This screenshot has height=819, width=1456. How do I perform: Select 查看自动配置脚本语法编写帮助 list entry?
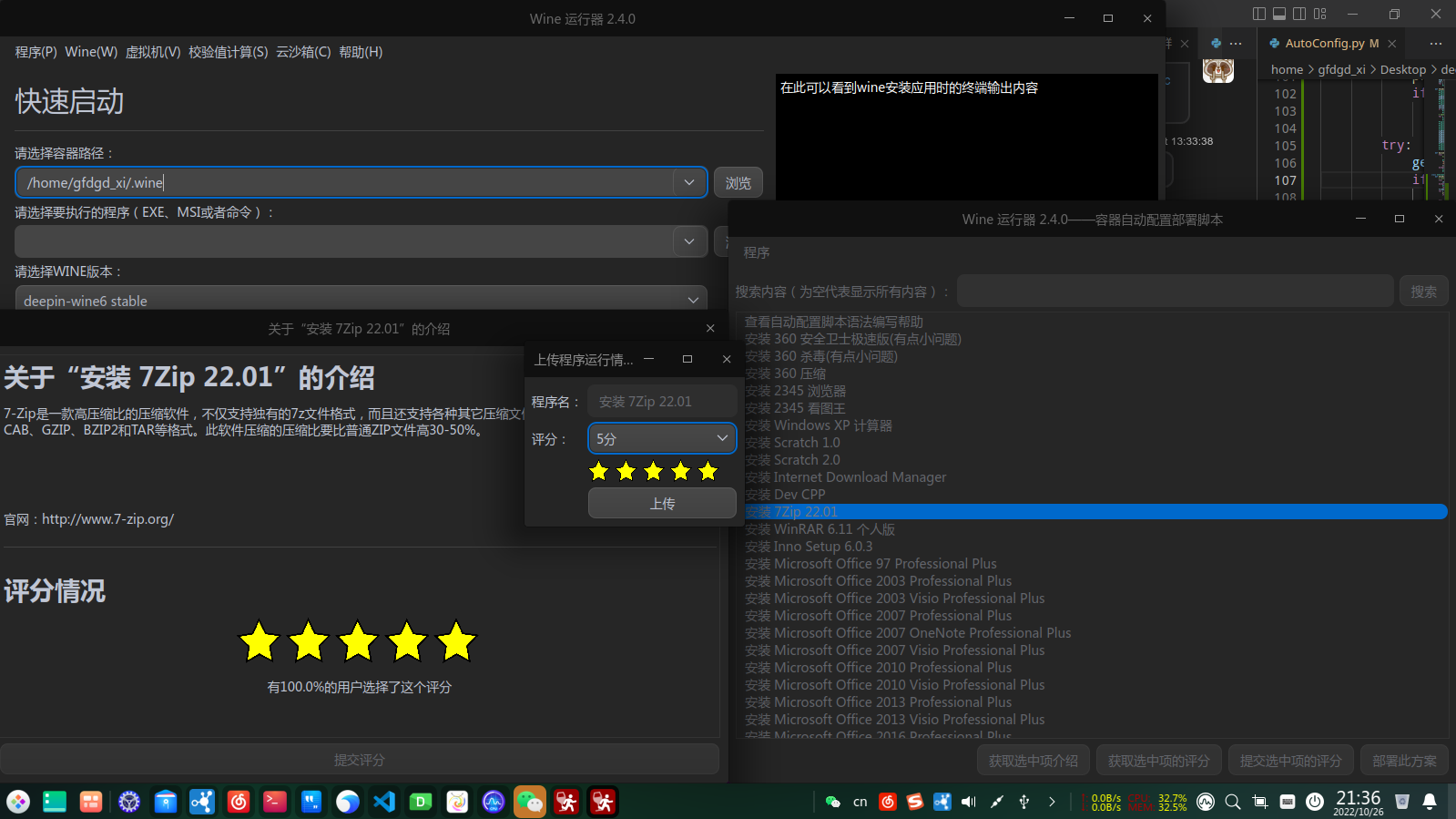1095,322
